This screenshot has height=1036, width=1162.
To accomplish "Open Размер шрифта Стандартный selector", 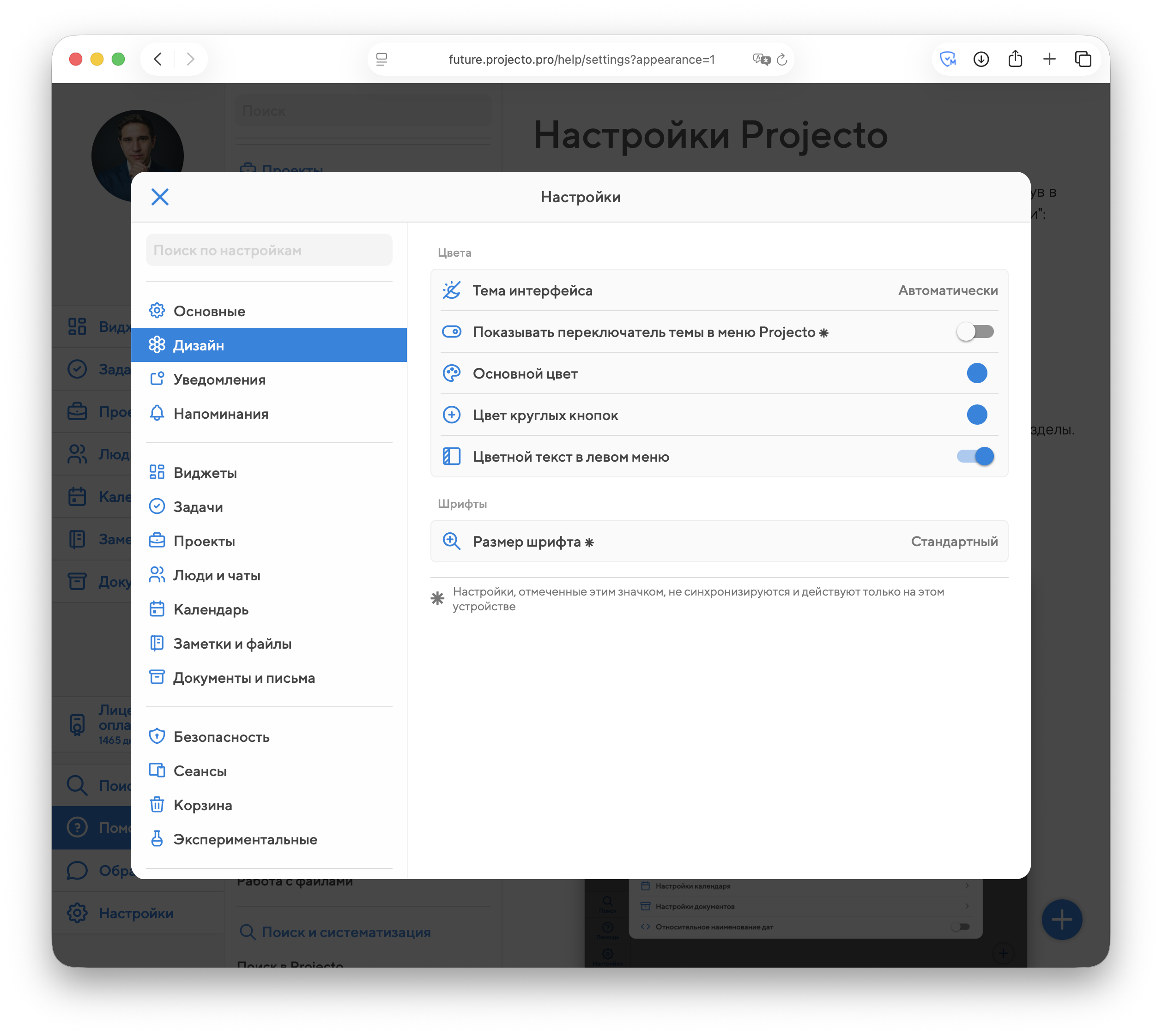I will pyautogui.click(x=954, y=542).
